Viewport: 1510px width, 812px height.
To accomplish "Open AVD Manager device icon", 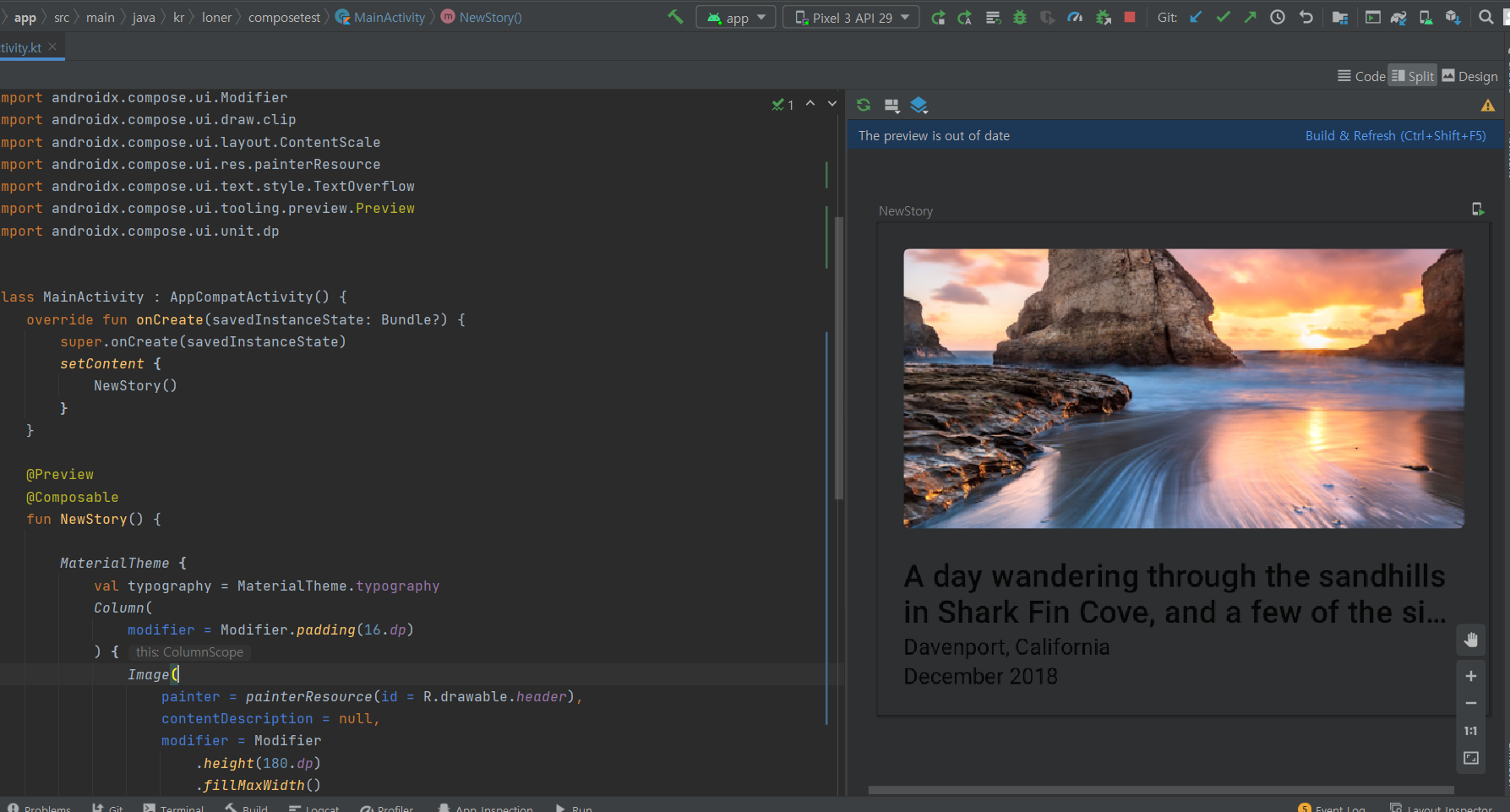I will pyautogui.click(x=1426, y=17).
